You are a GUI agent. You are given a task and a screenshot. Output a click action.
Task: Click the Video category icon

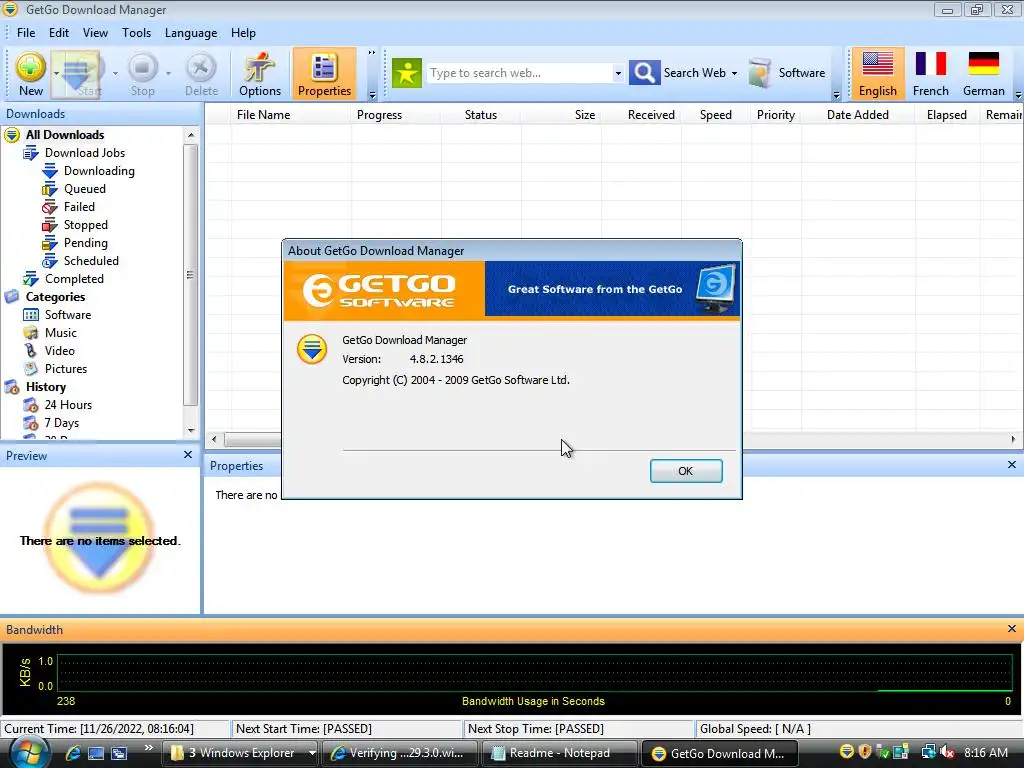click(x=31, y=351)
